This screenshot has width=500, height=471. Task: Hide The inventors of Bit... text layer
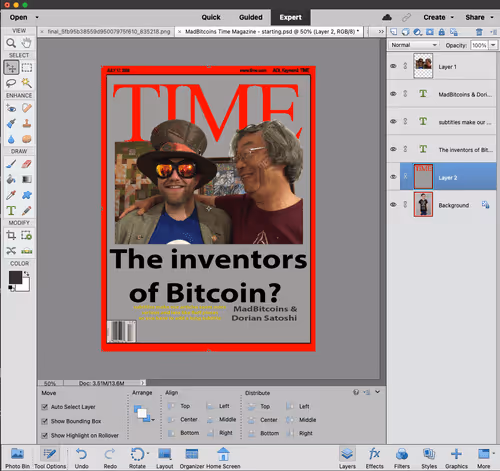pyautogui.click(x=393, y=149)
